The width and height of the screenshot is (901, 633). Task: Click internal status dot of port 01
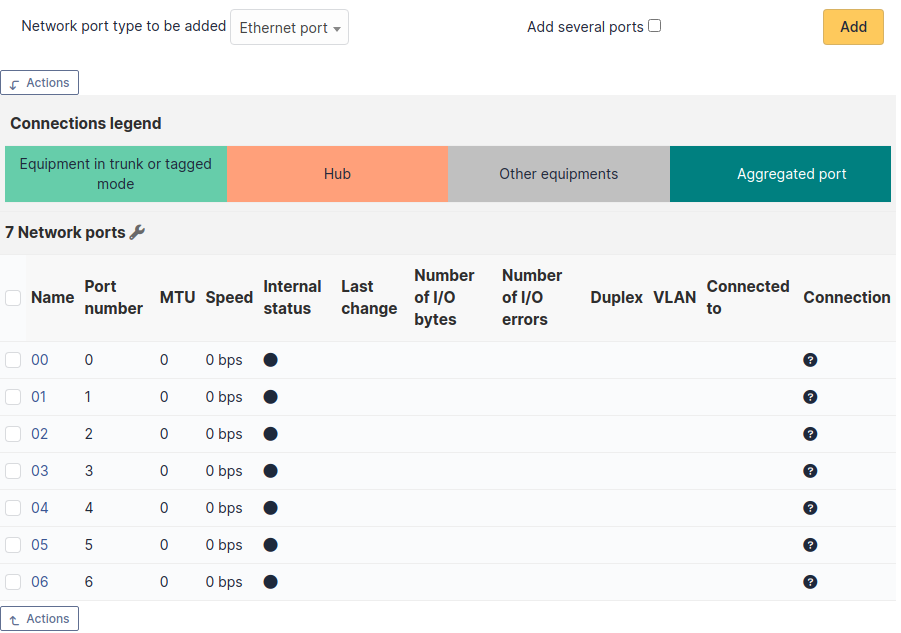coord(271,397)
